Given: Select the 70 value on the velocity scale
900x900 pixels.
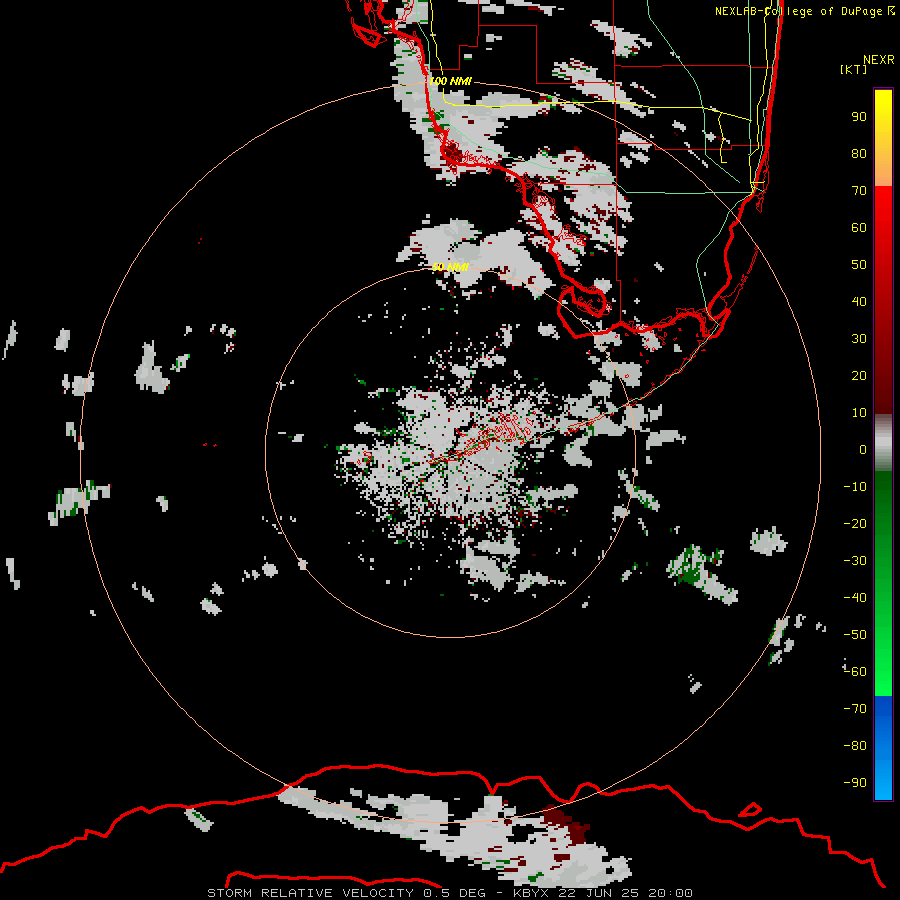Looking at the screenshot, I should pyautogui.click(x=859, y=191).
